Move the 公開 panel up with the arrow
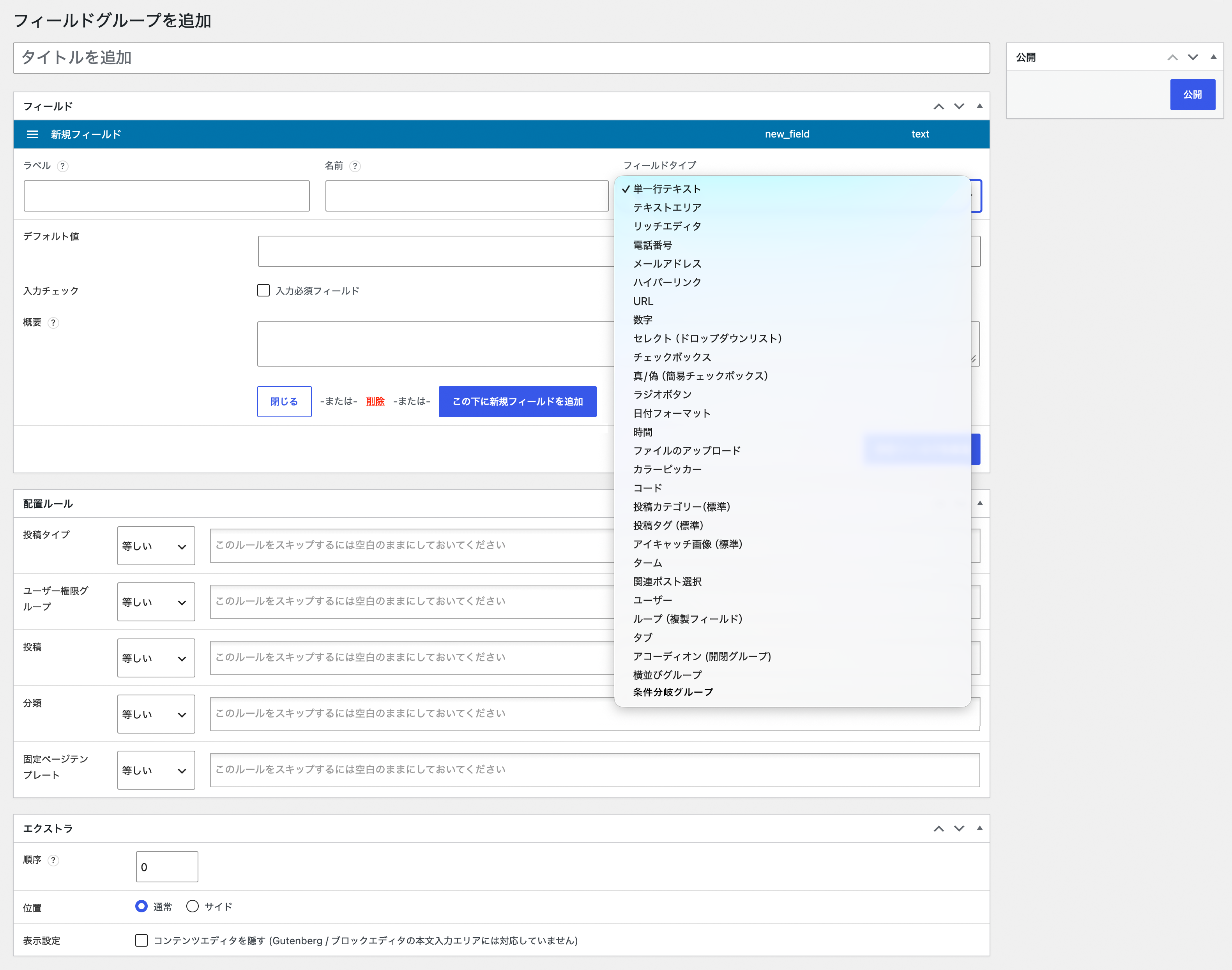 coord(1172,57)
